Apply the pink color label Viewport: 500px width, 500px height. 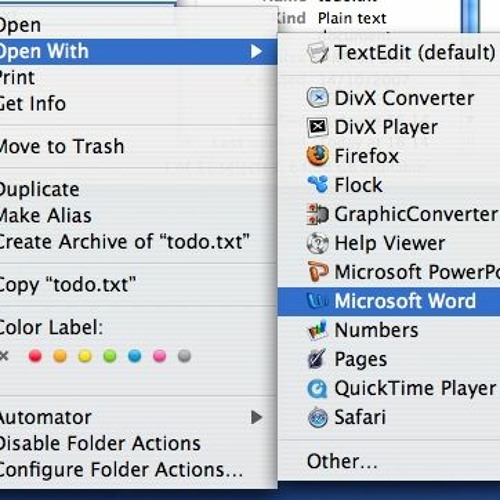[159, 356]
